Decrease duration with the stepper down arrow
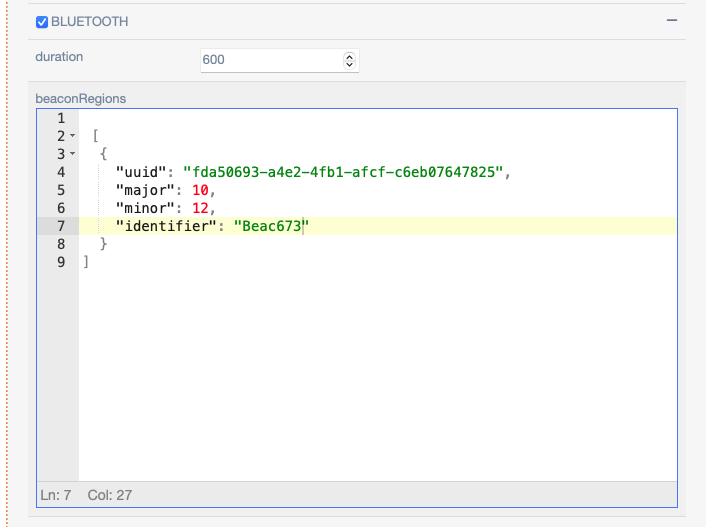This screenshot has width=706, height=527. pos(349,65)
